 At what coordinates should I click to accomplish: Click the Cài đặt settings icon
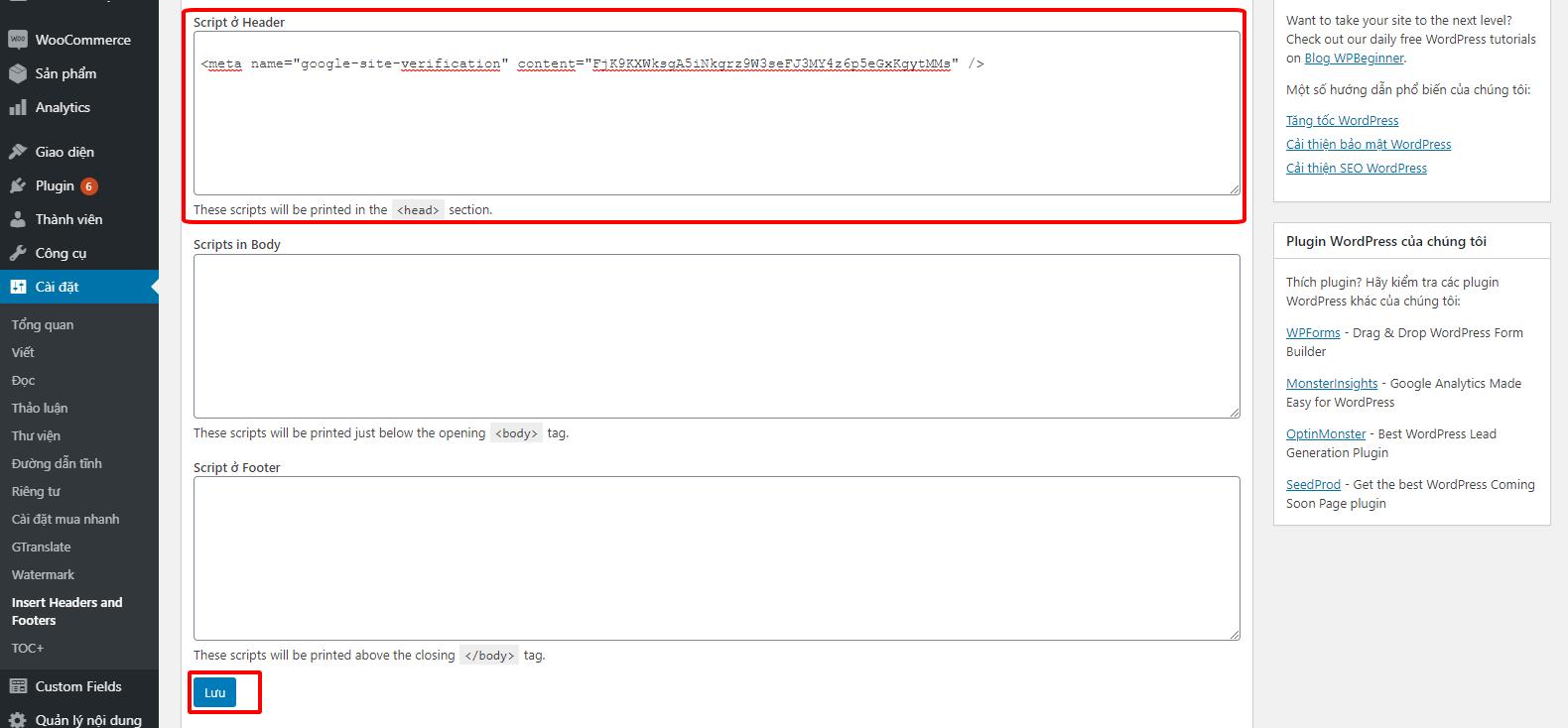click(17, 287)
